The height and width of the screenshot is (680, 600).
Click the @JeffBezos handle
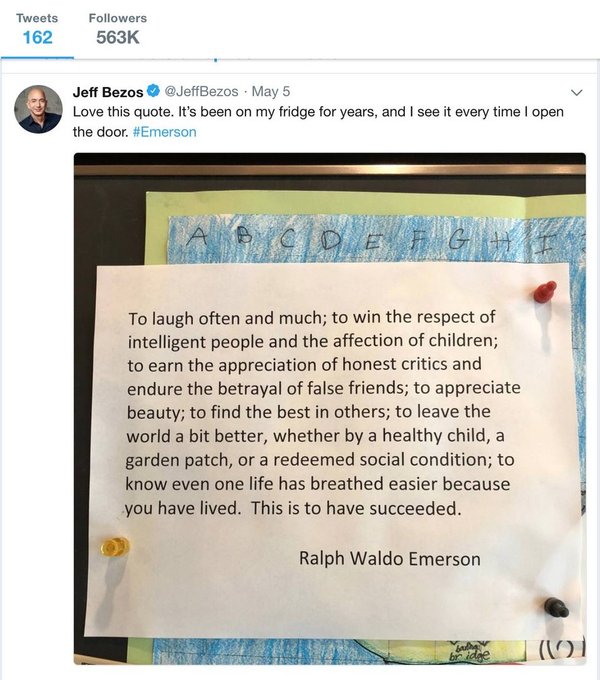200,92
